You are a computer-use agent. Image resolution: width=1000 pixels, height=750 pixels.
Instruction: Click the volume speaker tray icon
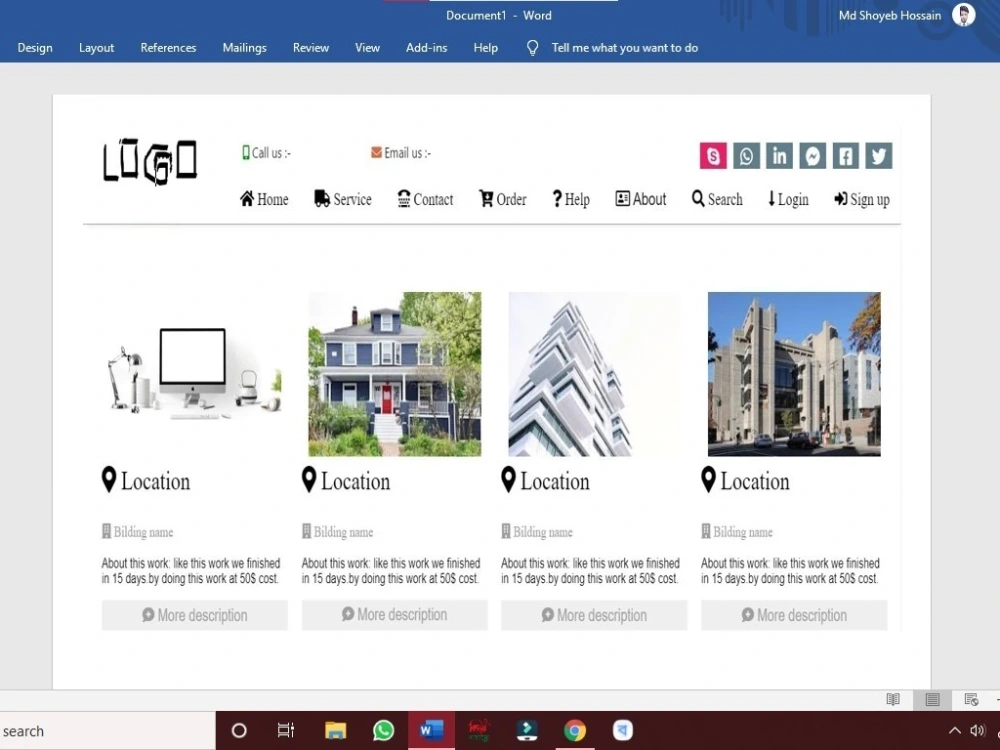977,730
